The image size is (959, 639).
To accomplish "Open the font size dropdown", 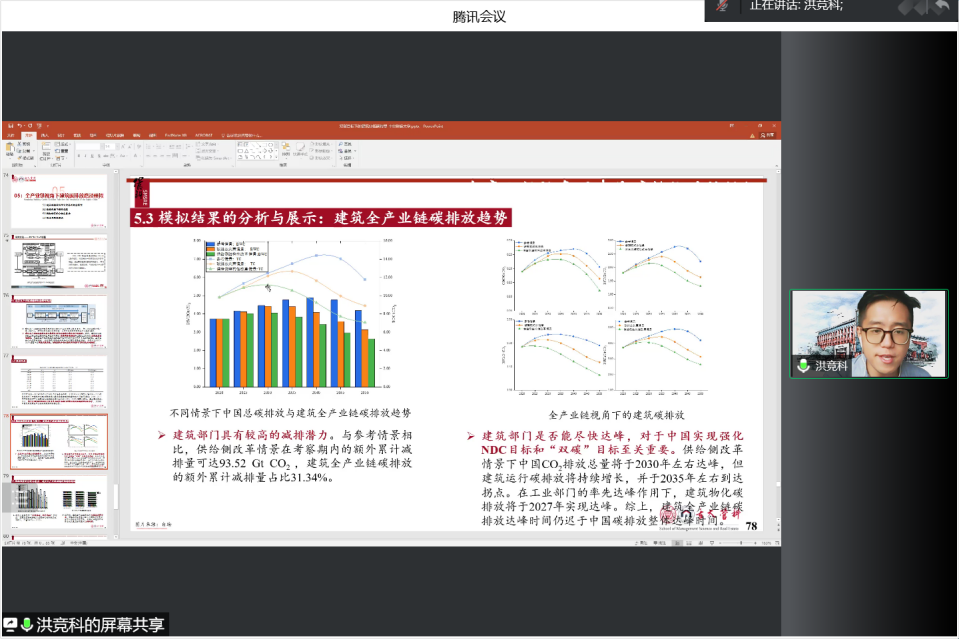I will (x=111, y=146).
